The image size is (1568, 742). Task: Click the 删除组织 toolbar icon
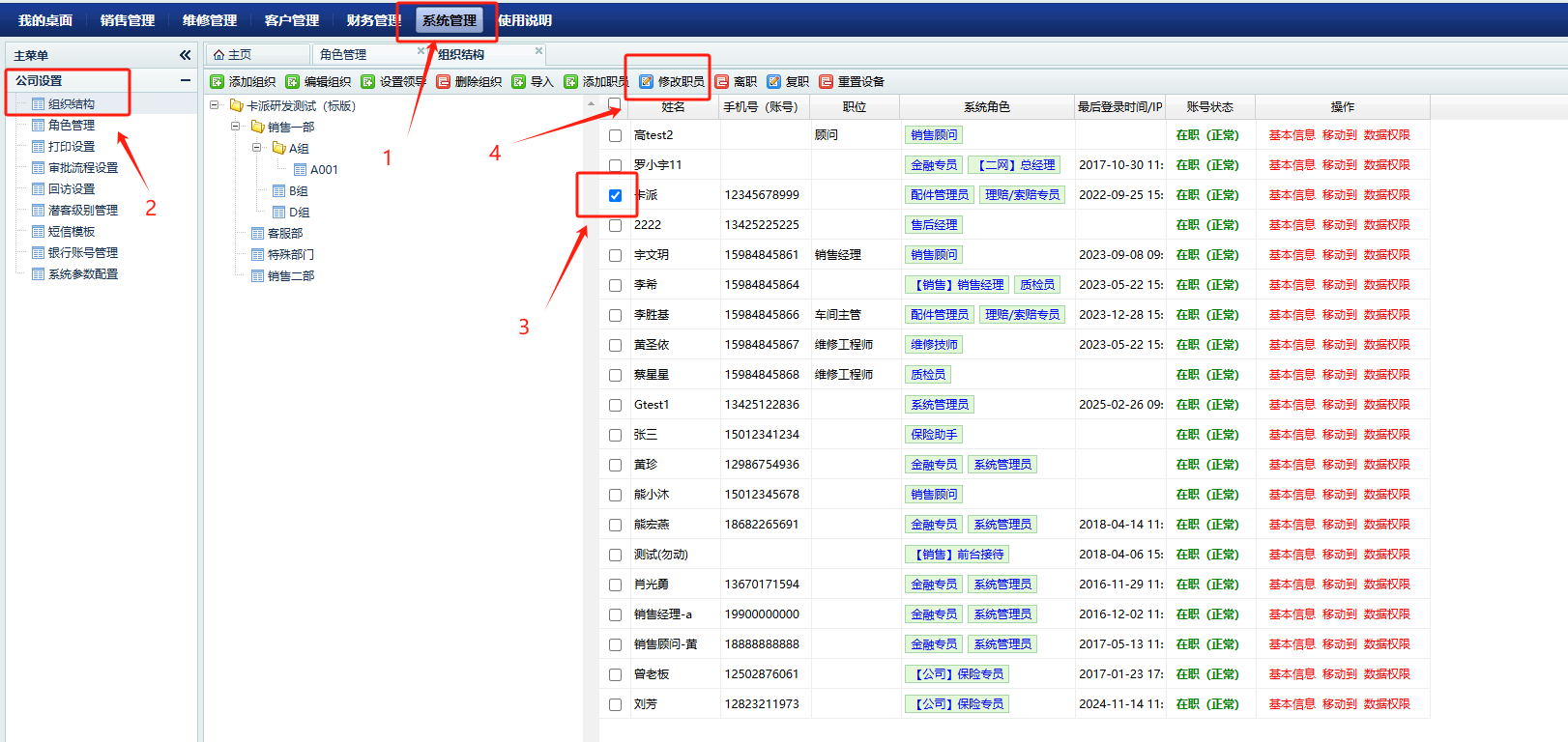pos(444,82)
